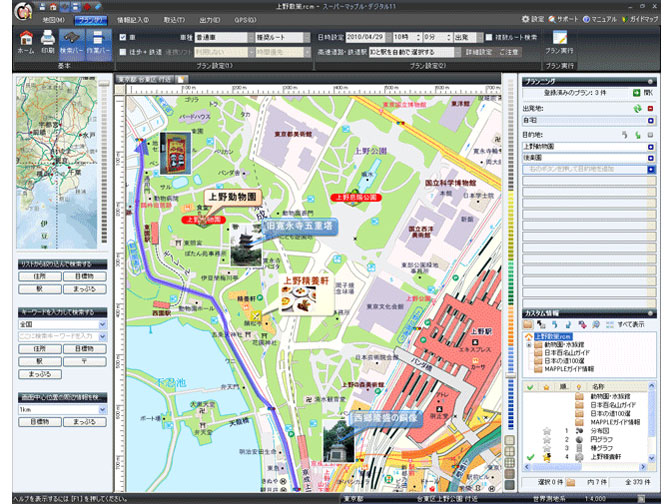Viewport: 672px width, 504px height.
Task: Open the プラン menu tab
Action: tap(91, 20)
